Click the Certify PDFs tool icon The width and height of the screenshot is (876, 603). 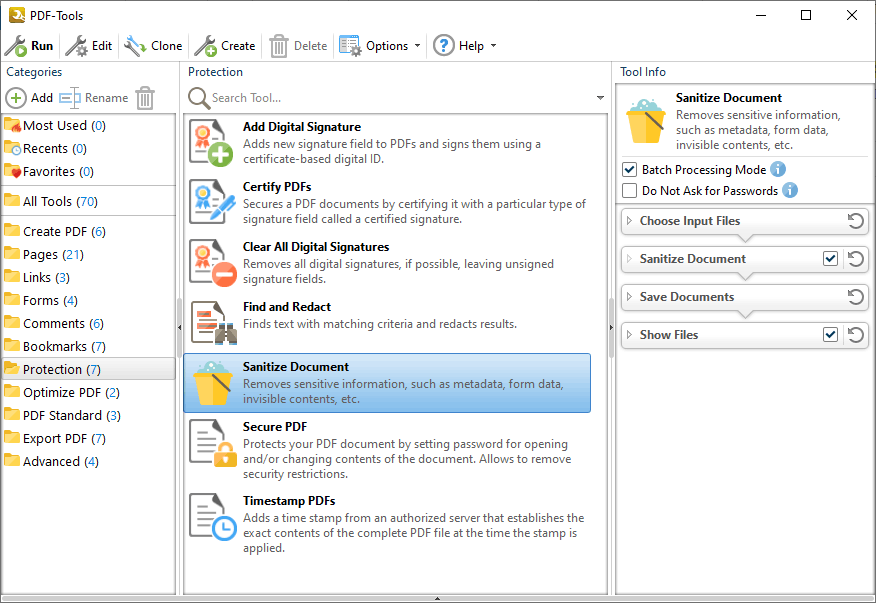[x=212, y=203]
